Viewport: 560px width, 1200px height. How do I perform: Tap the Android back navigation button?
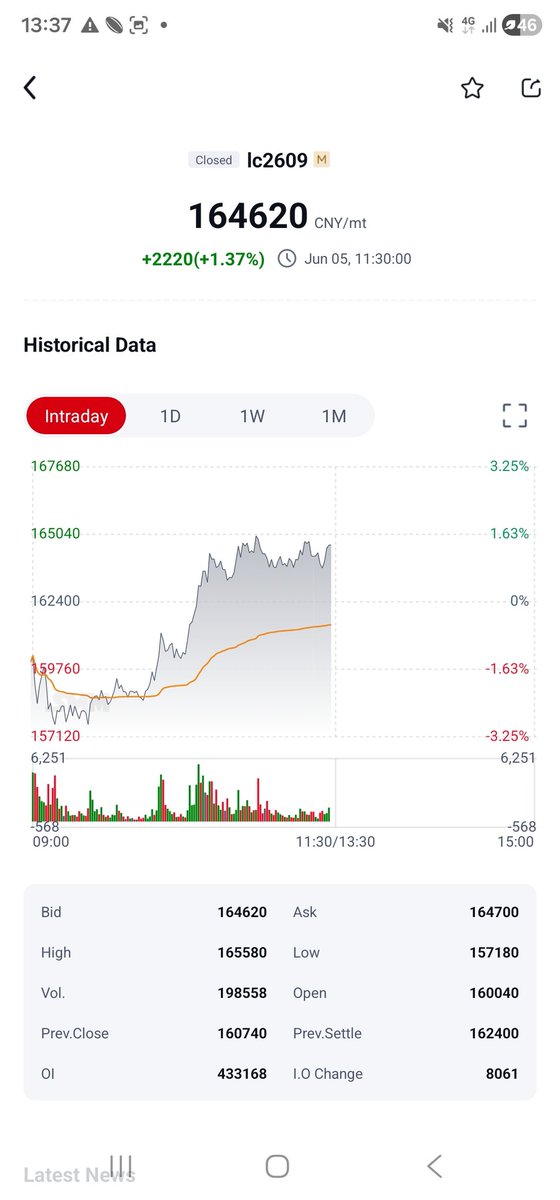coord(434,1165)
